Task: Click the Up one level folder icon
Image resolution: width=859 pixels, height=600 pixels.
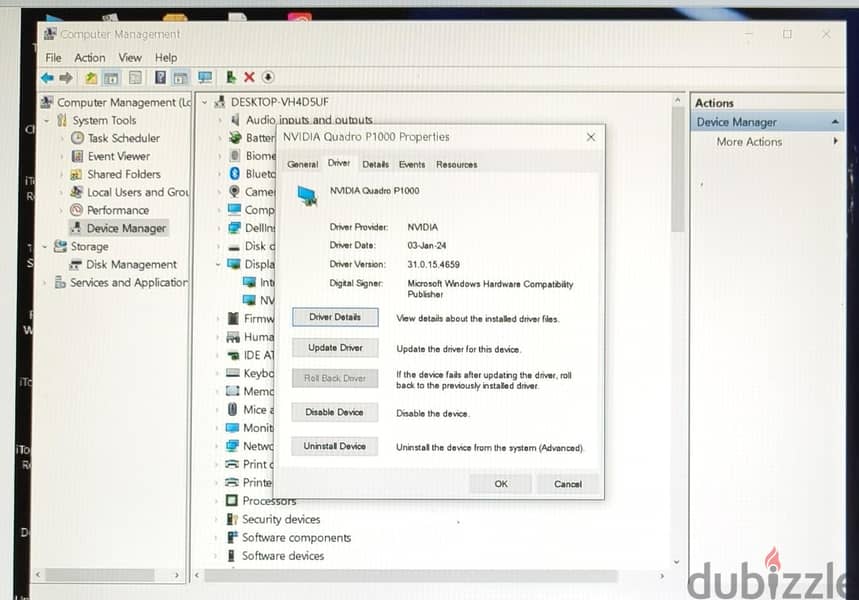Action: pyautogui.click(x=91, y=78)
